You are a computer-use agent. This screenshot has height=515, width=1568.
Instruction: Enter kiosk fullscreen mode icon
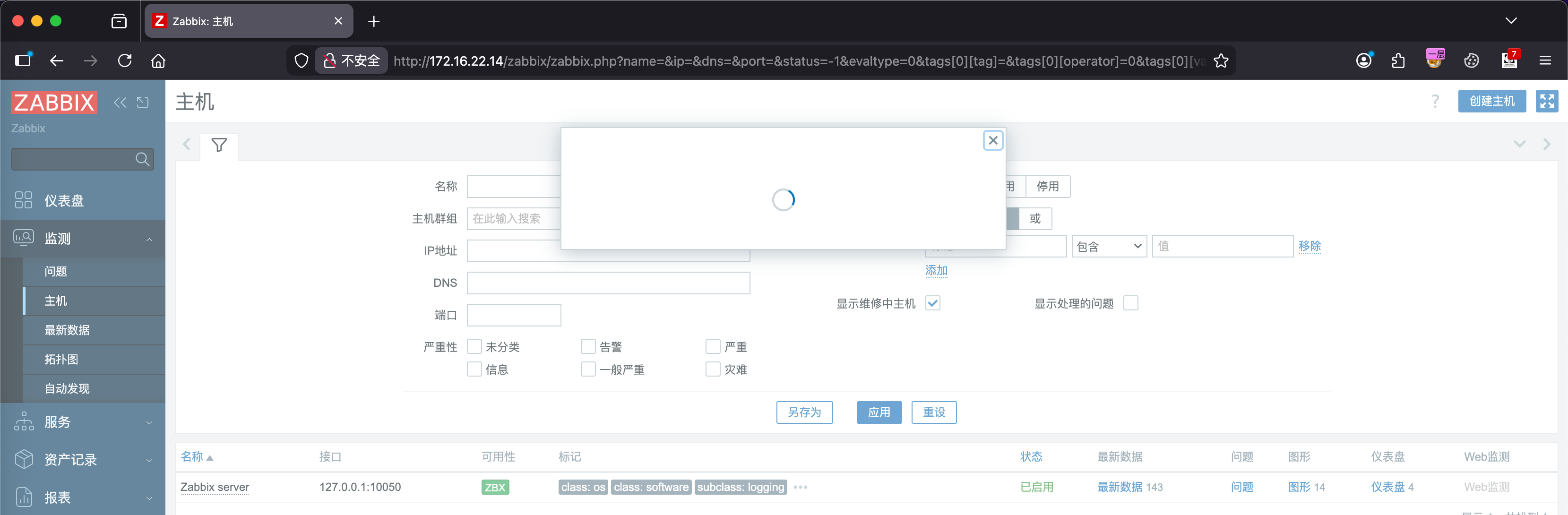[1546, 101]
